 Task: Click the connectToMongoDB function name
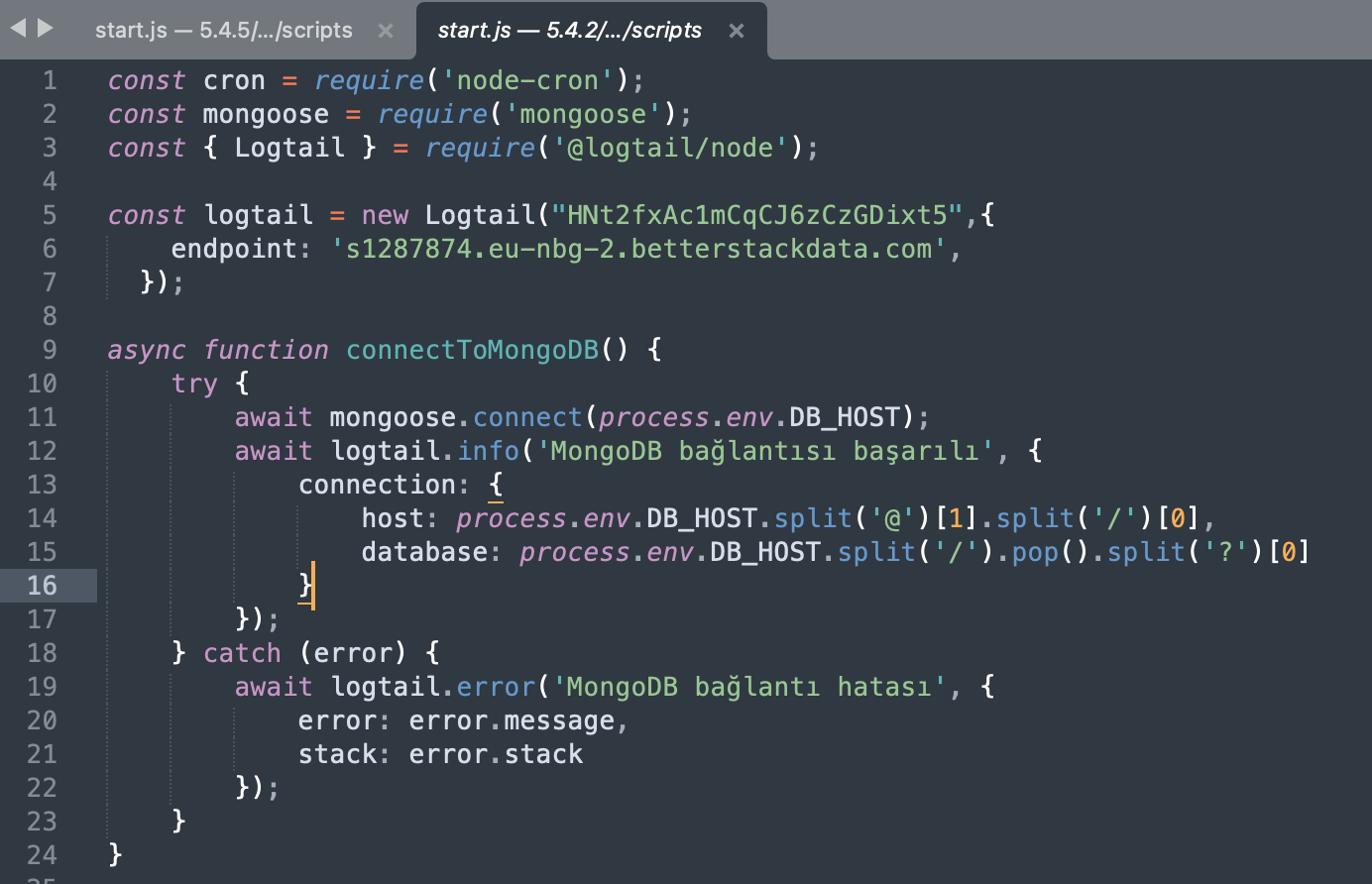pyautogui.click(x=472, y=350)
